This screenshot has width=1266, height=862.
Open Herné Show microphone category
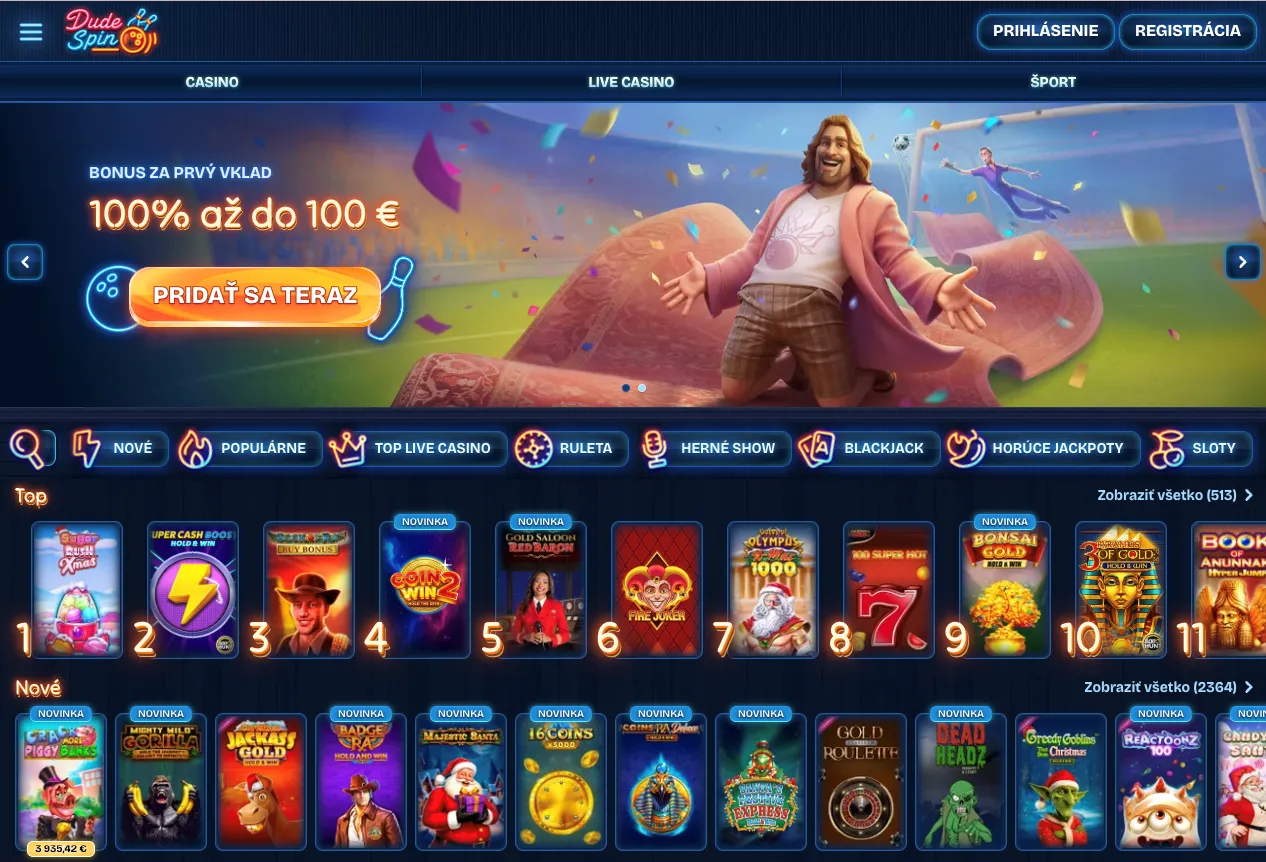click(714, 448)
